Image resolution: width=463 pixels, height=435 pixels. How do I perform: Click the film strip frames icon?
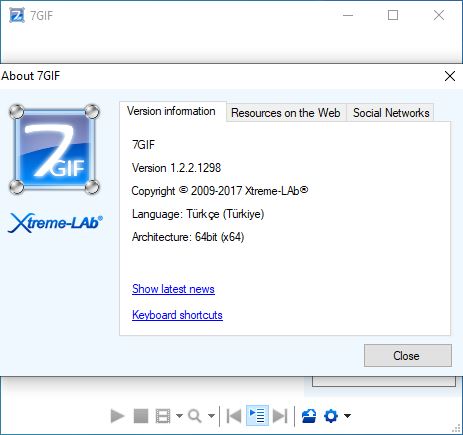click(163, 416)
